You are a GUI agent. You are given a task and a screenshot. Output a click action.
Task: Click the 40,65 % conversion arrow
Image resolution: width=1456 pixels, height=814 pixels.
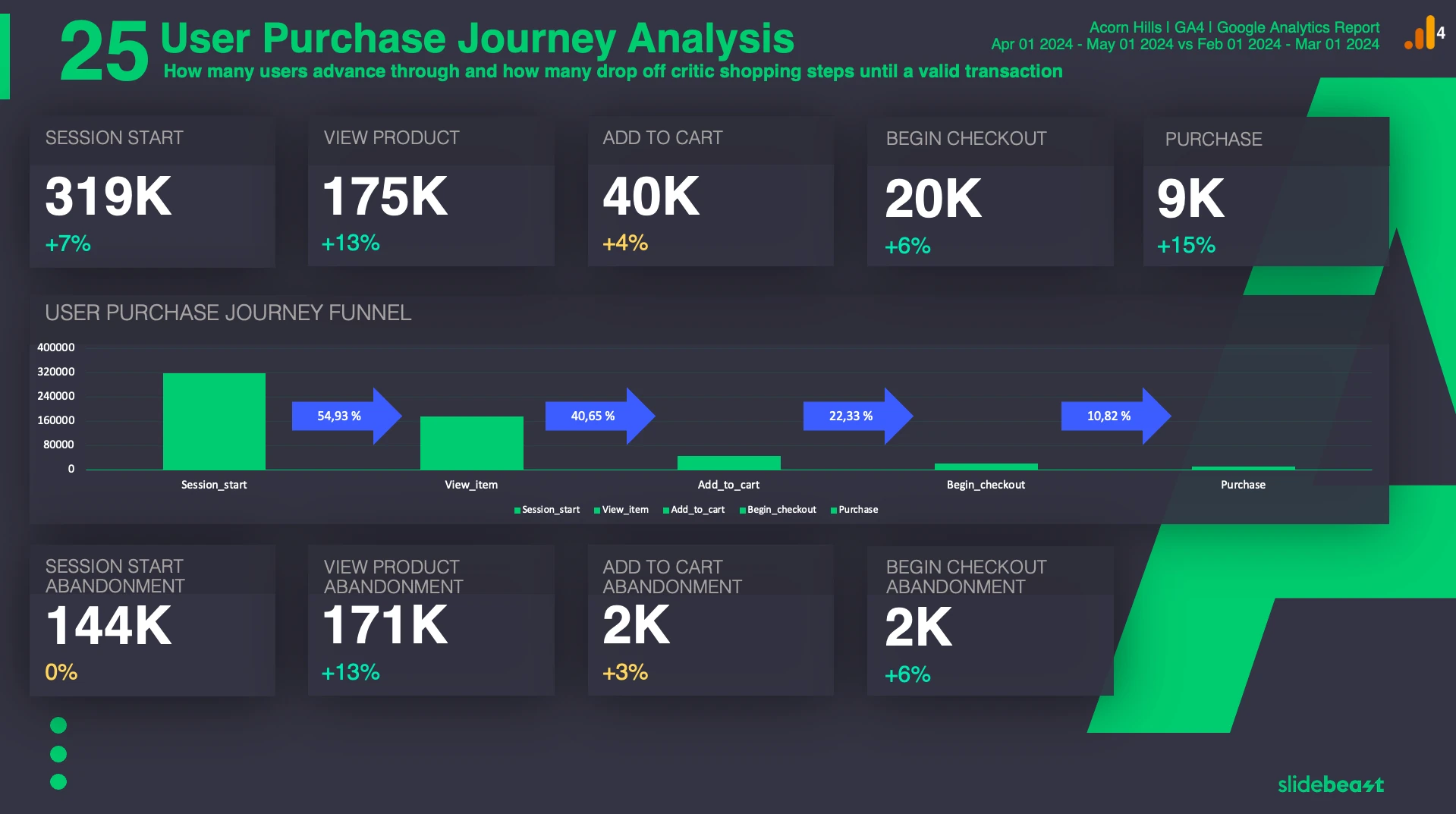click(x=600, y=416)
